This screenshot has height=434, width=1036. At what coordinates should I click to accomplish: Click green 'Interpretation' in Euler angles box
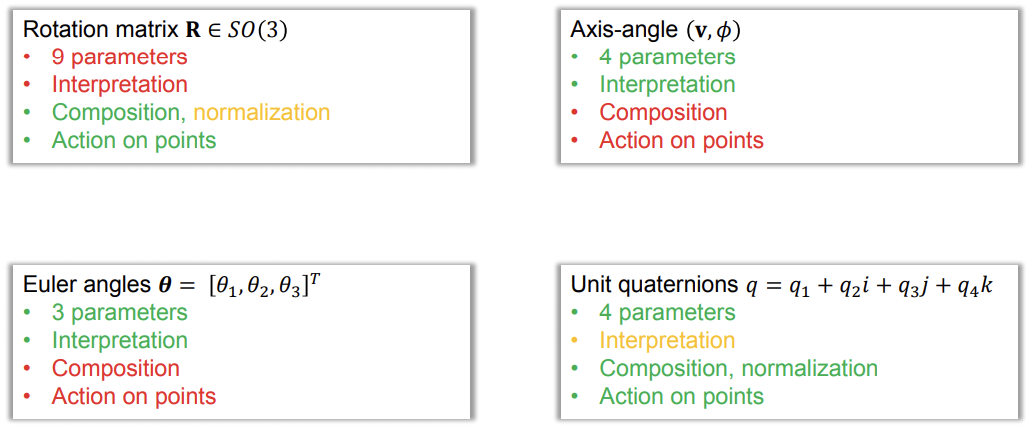[x=120, y=340]
